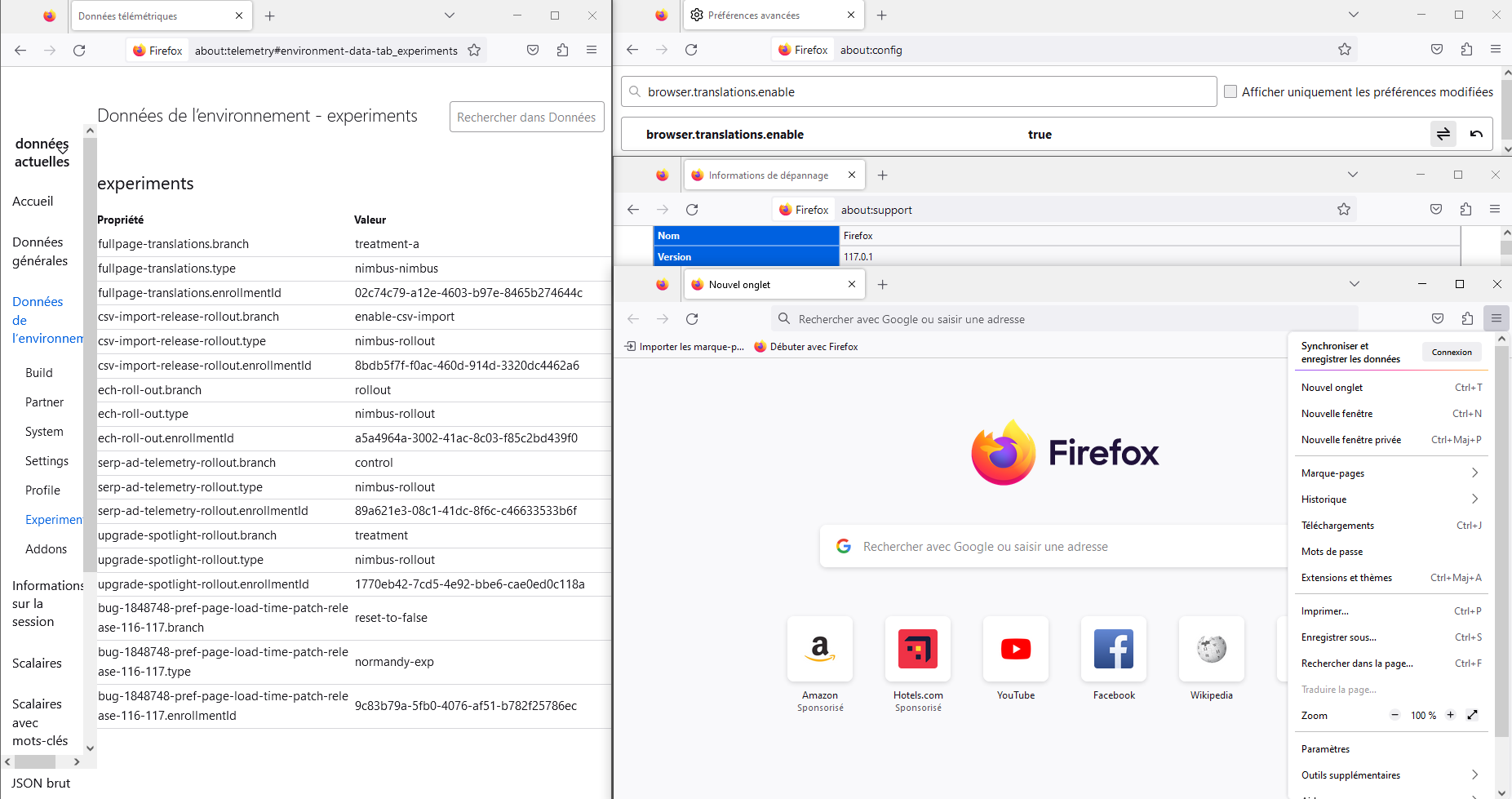Increase zoom level with plus button
Image resolution: width=1512 pixels, height=799 pixels.
(1451, 716)
